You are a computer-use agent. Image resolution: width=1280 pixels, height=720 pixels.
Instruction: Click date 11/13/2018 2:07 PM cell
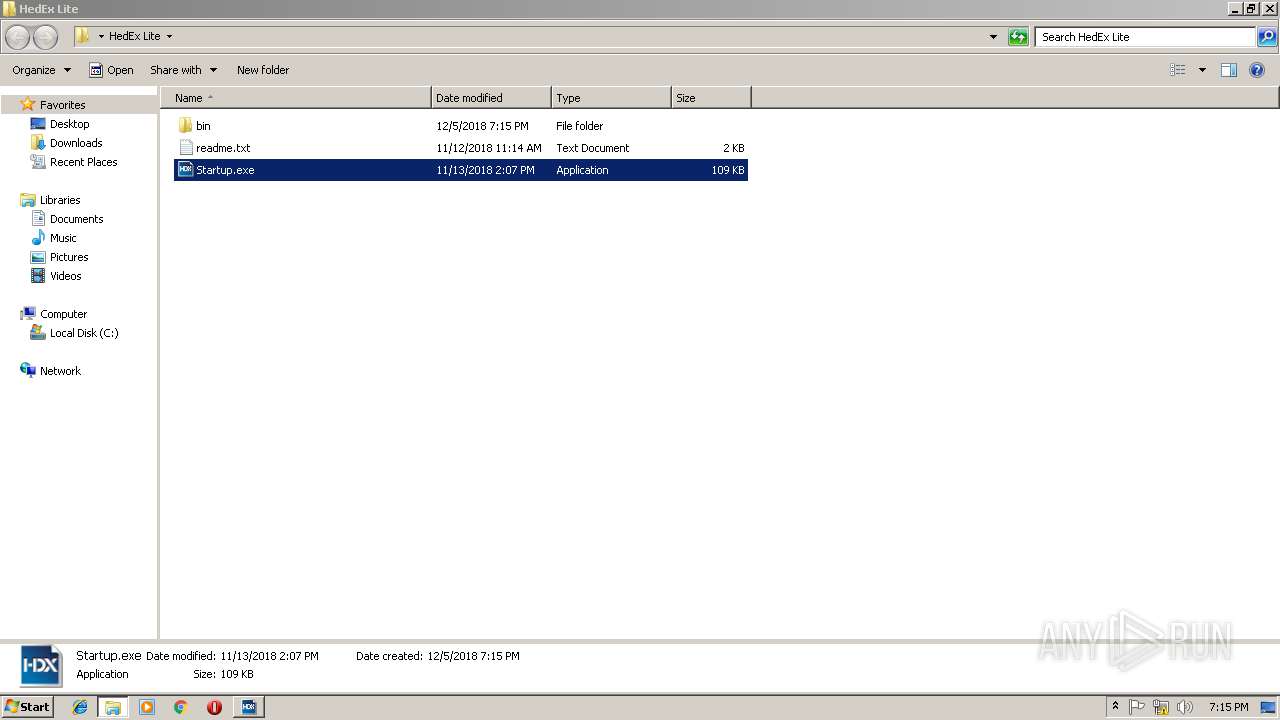tap(485, 170)
